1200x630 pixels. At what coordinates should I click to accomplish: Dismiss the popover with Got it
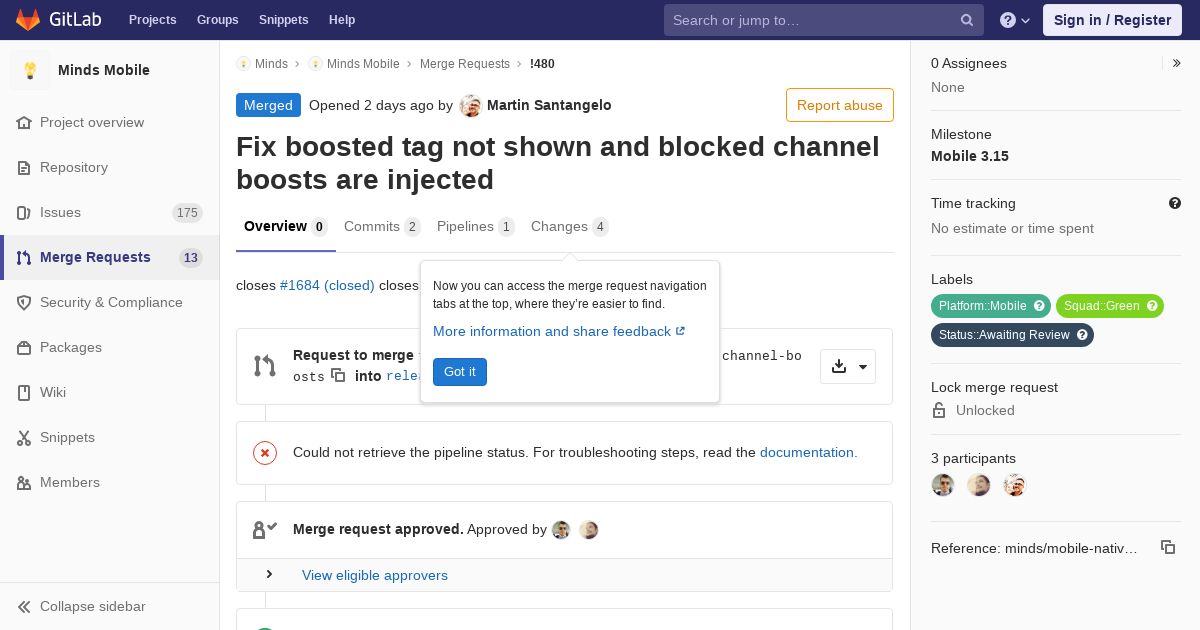click(x=460, y=372)
